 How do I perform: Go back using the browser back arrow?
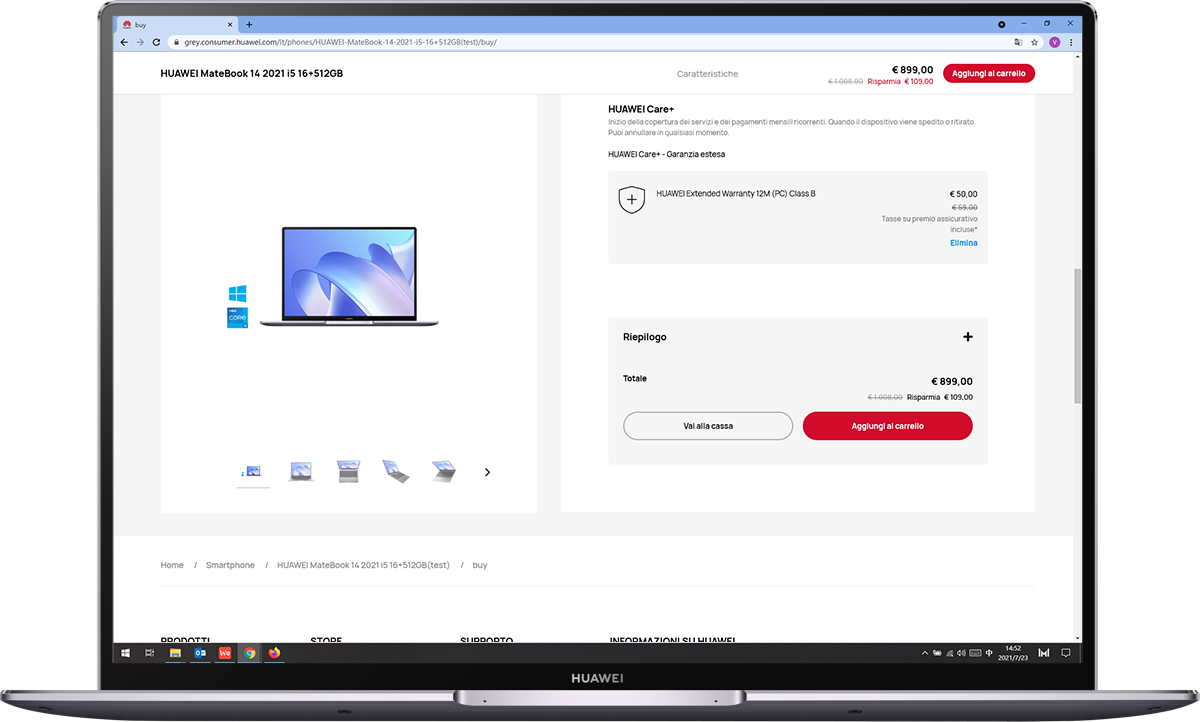coord(124,42)
